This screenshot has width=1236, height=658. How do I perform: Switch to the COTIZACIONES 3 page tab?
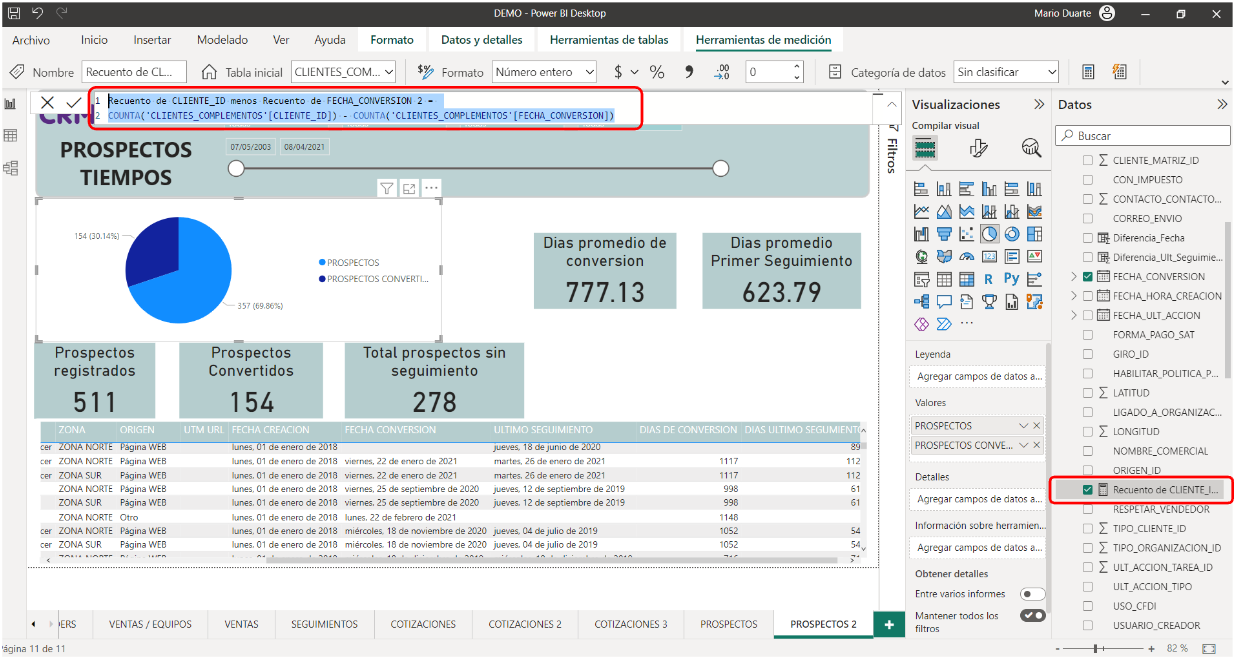(x=630, y=624)
